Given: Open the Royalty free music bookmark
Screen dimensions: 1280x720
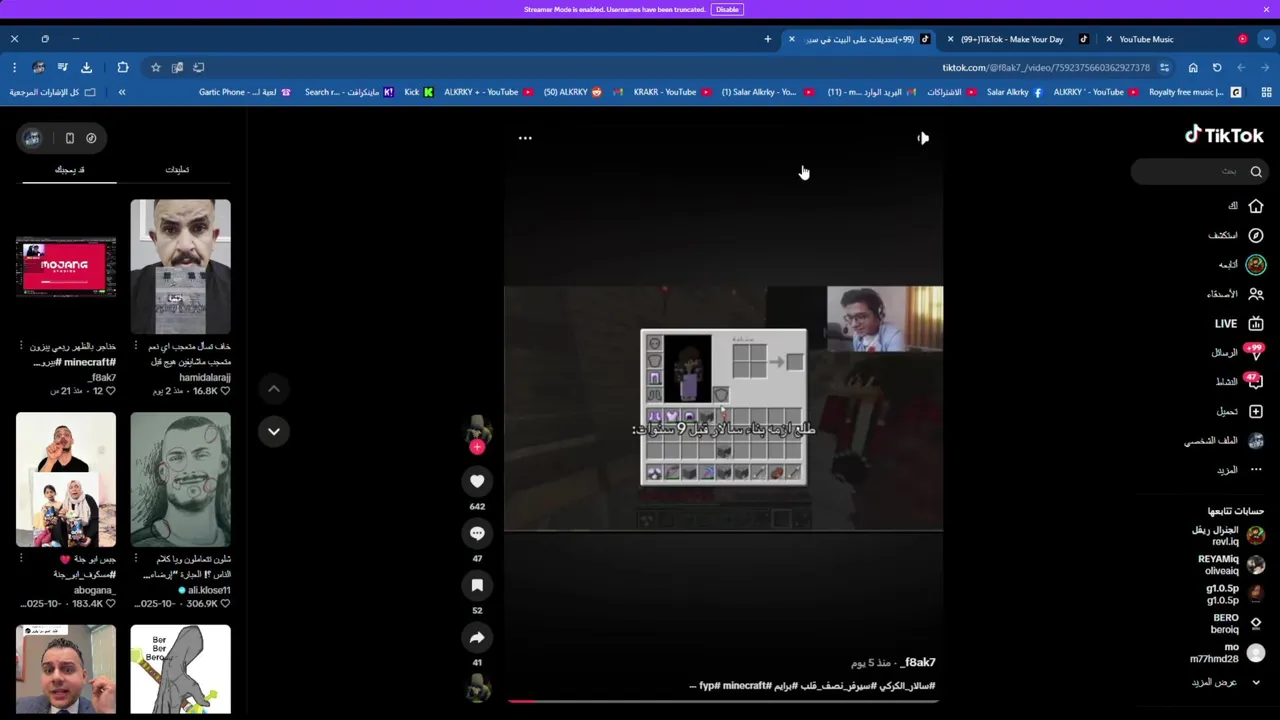Looking at the screenshot, I should coord(1195,92).
